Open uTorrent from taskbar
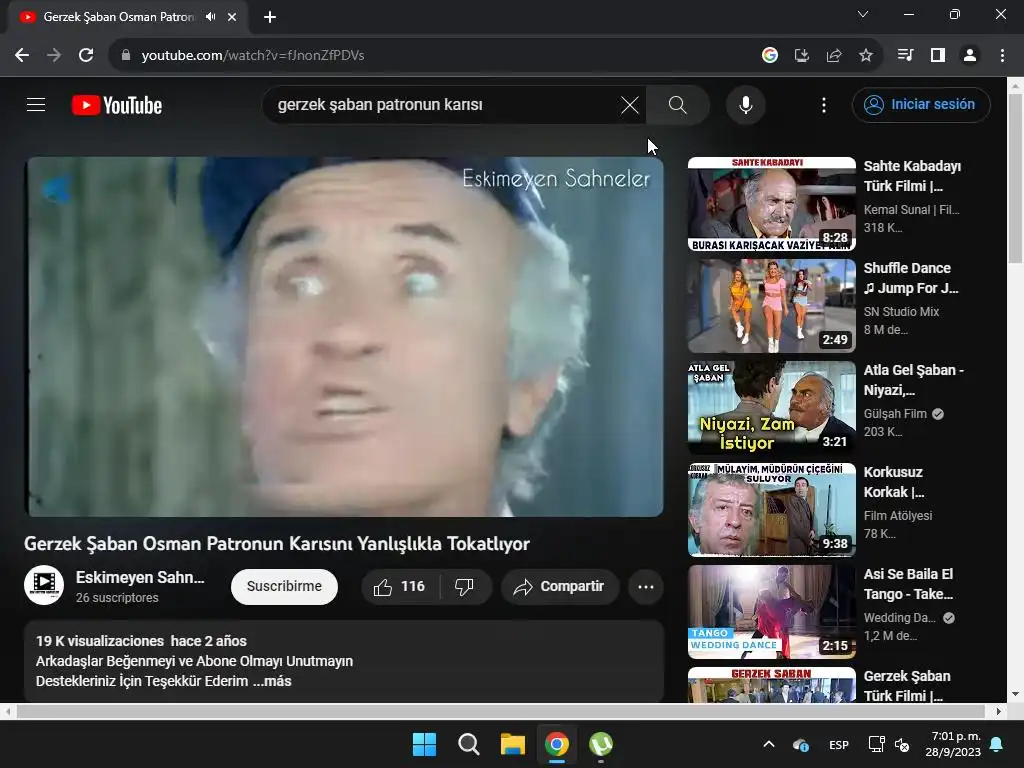1024x768 pixels. [x=601, y=744]
